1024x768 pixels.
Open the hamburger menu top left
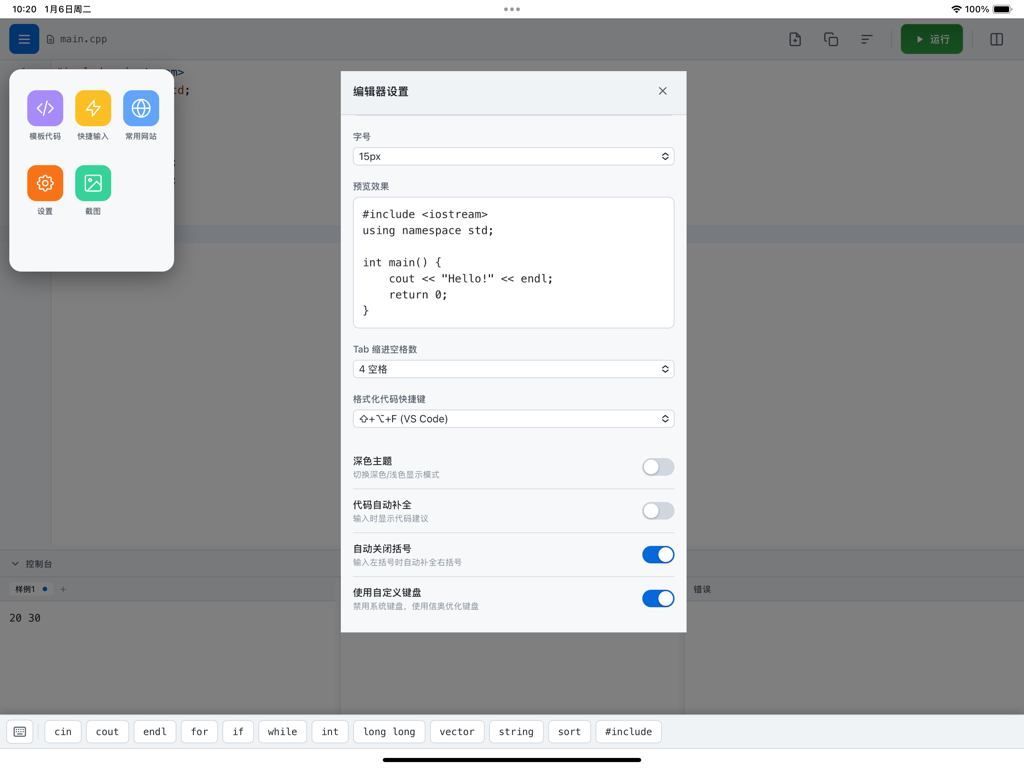click(24, 38)
